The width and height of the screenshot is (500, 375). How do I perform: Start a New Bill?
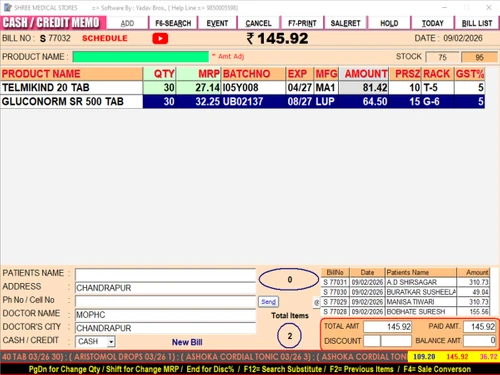(x=187, y=342)
